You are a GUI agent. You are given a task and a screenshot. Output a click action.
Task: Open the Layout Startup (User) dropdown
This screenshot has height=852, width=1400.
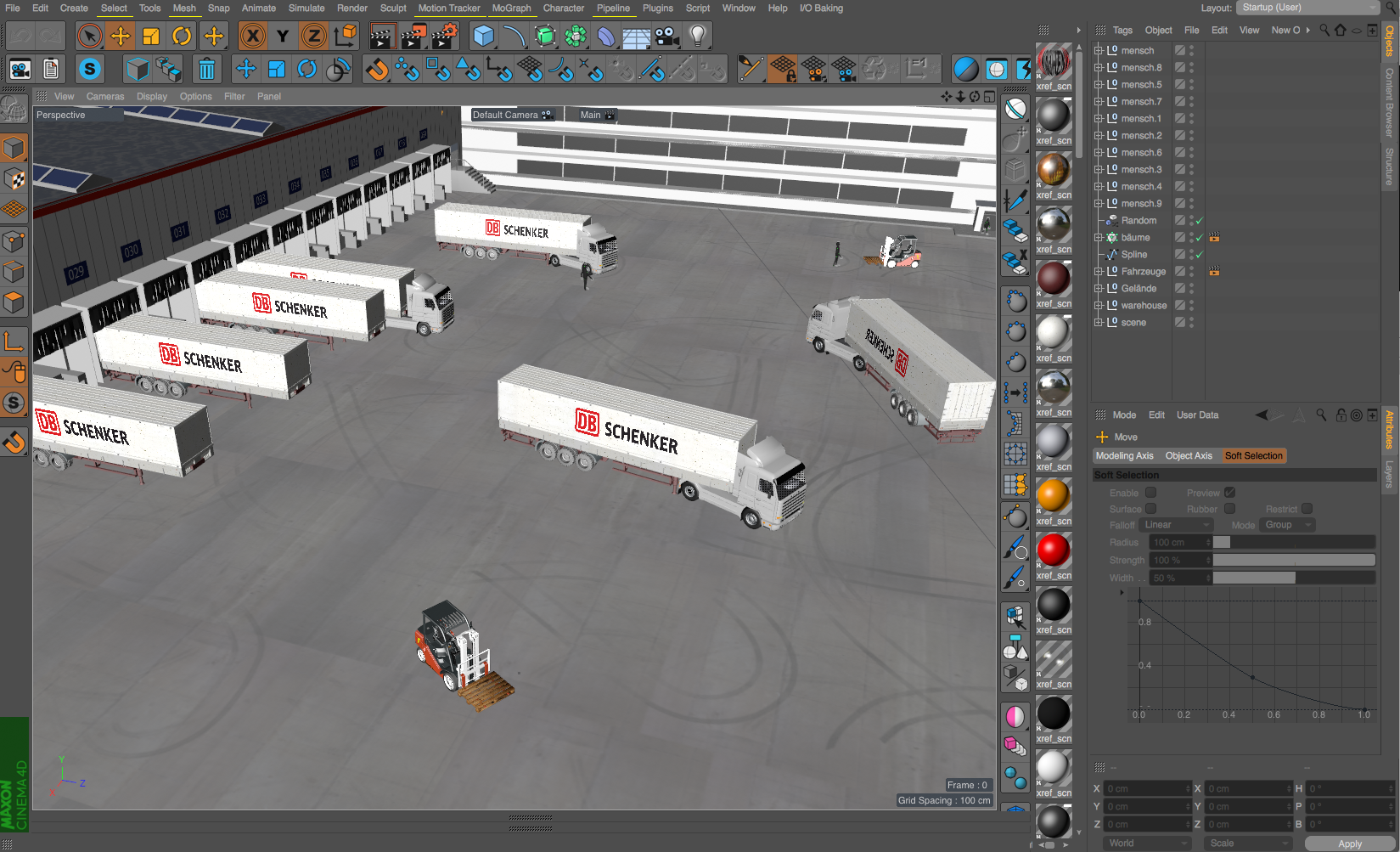[x=1307, y=8]
